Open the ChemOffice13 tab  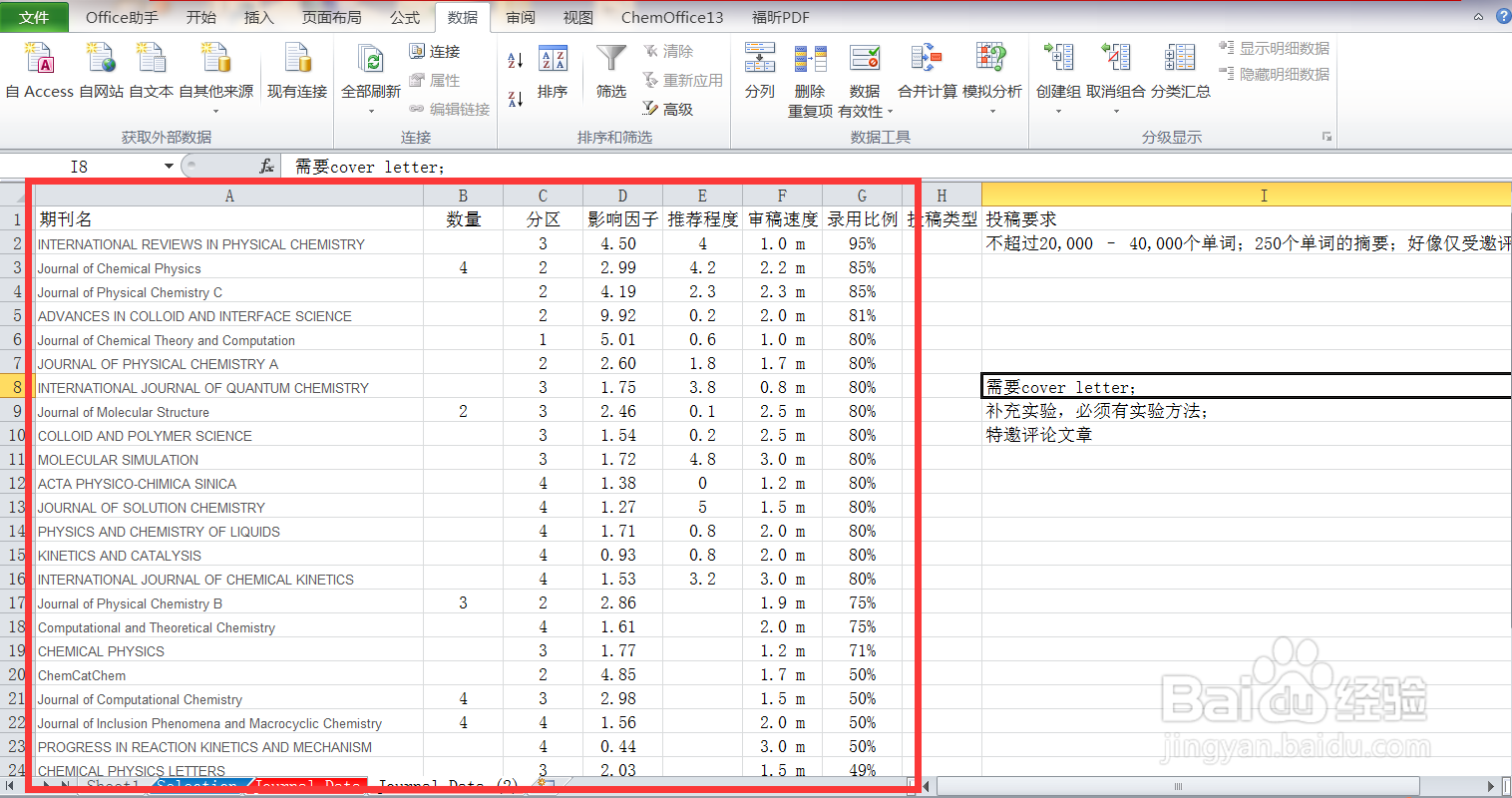[672, 17]
